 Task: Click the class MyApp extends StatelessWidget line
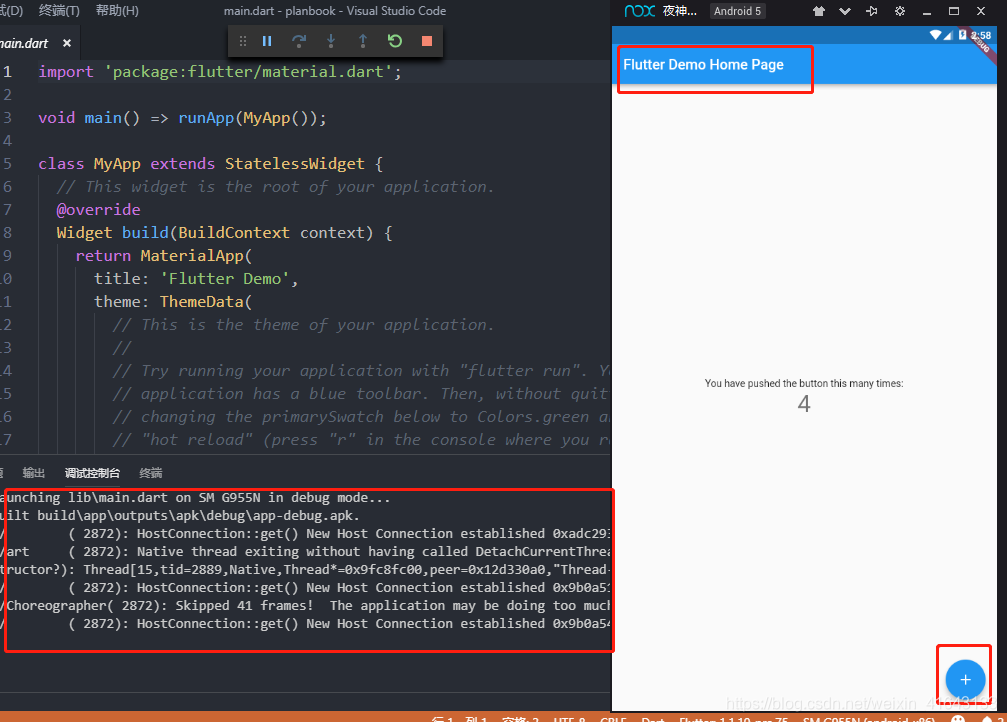tap(211, 164)
